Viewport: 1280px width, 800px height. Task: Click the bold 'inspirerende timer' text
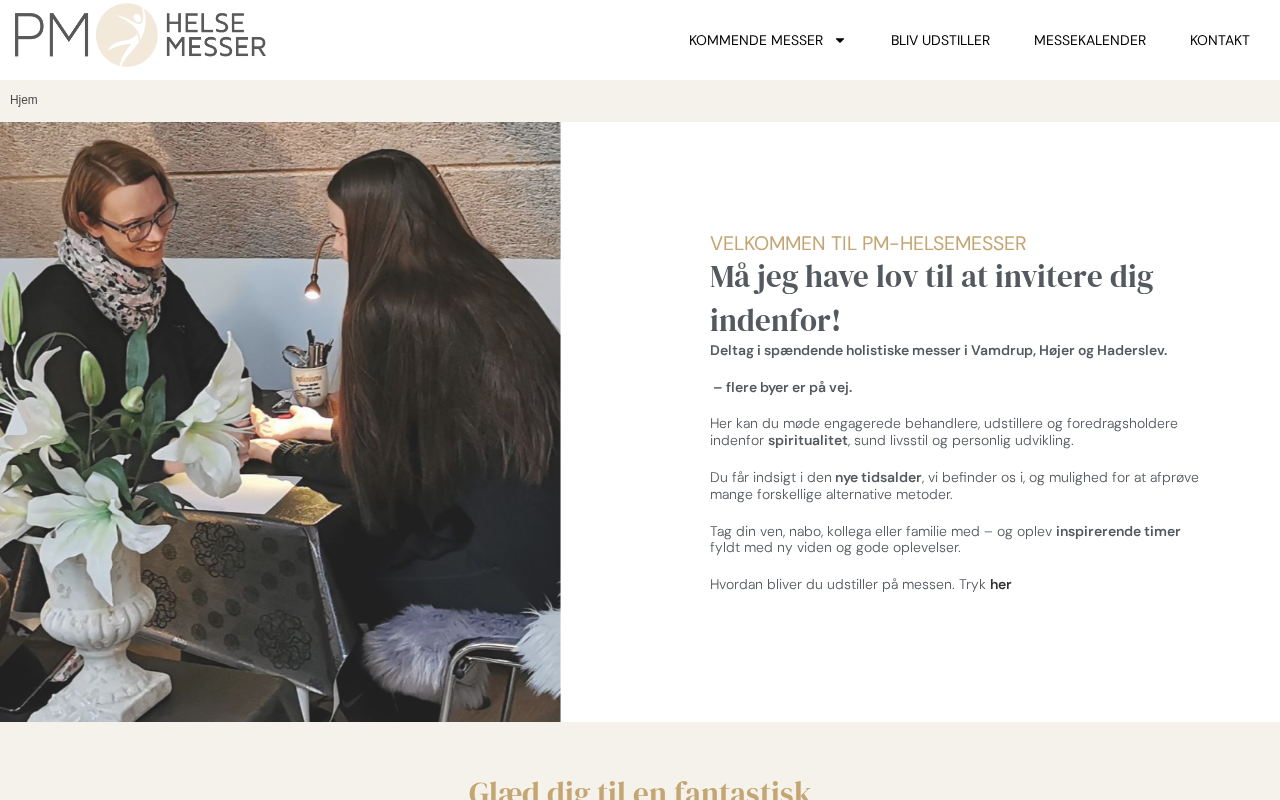[x=1118, y=531]
